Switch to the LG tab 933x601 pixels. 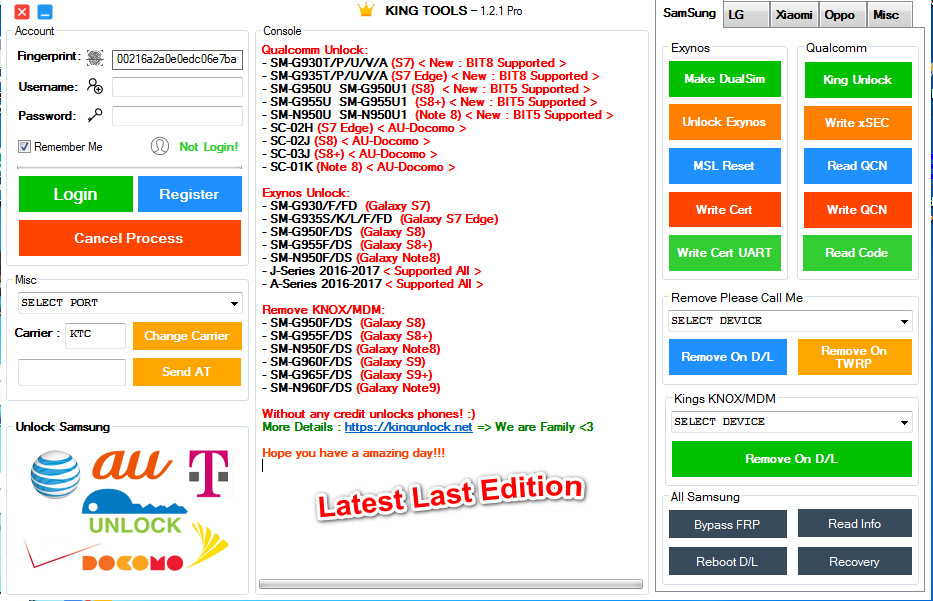pos(745,14)
